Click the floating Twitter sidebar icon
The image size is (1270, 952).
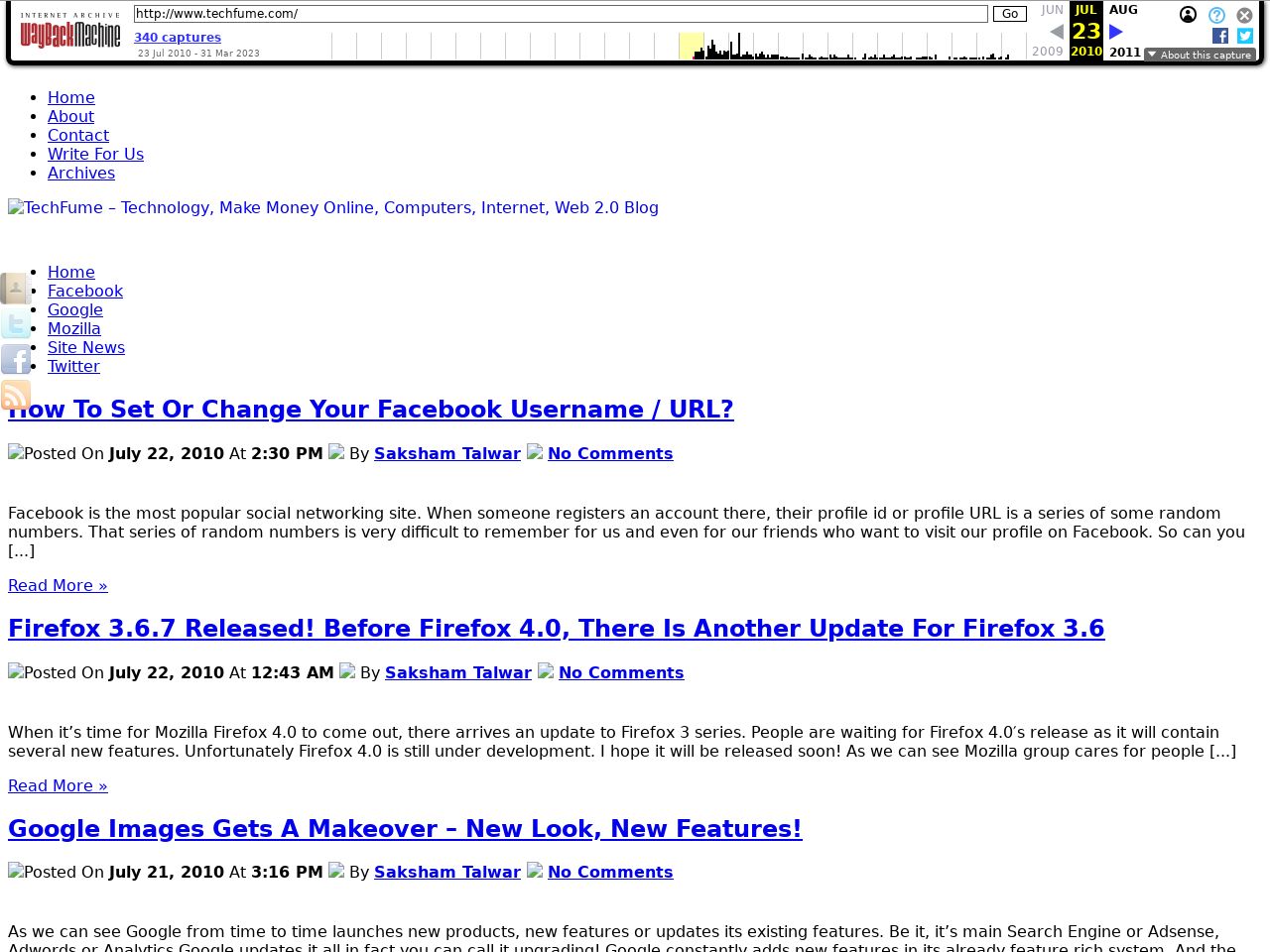coord(16,323)
